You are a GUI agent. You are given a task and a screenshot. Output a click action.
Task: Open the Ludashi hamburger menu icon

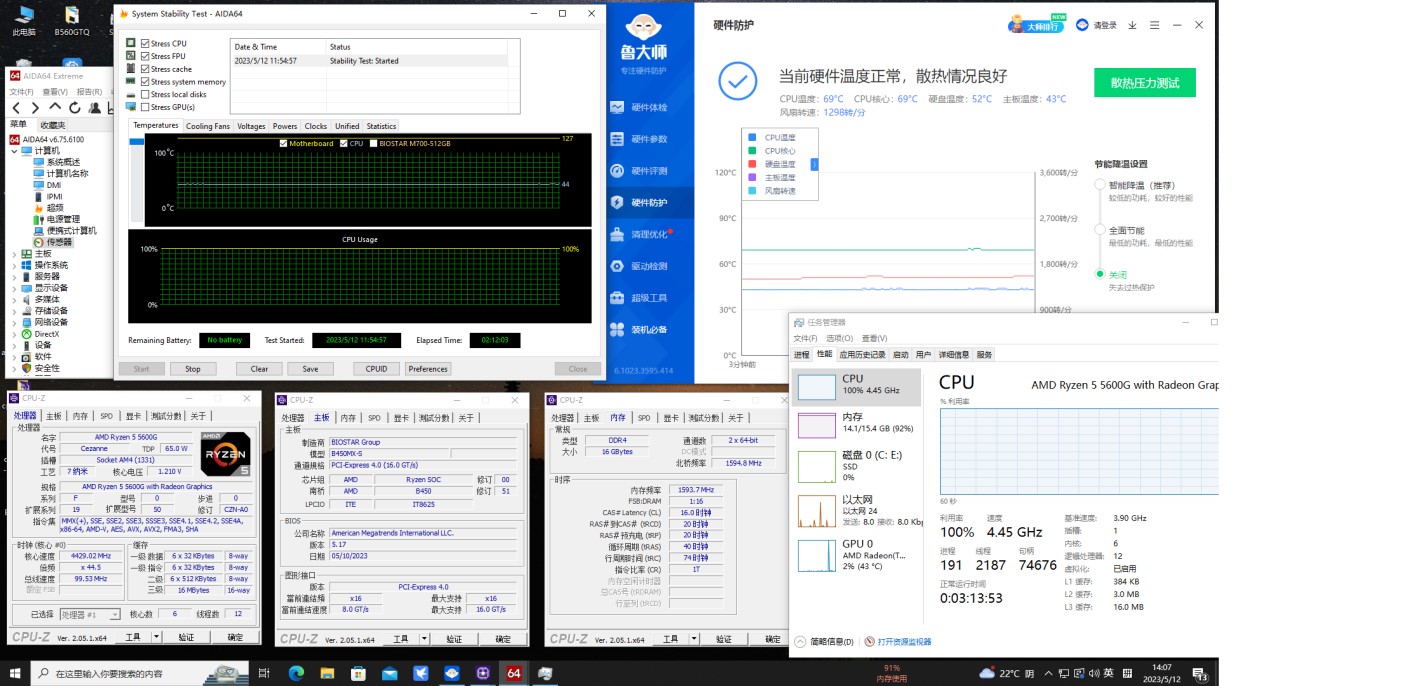pyautogui.click(x=1154, y=25)
